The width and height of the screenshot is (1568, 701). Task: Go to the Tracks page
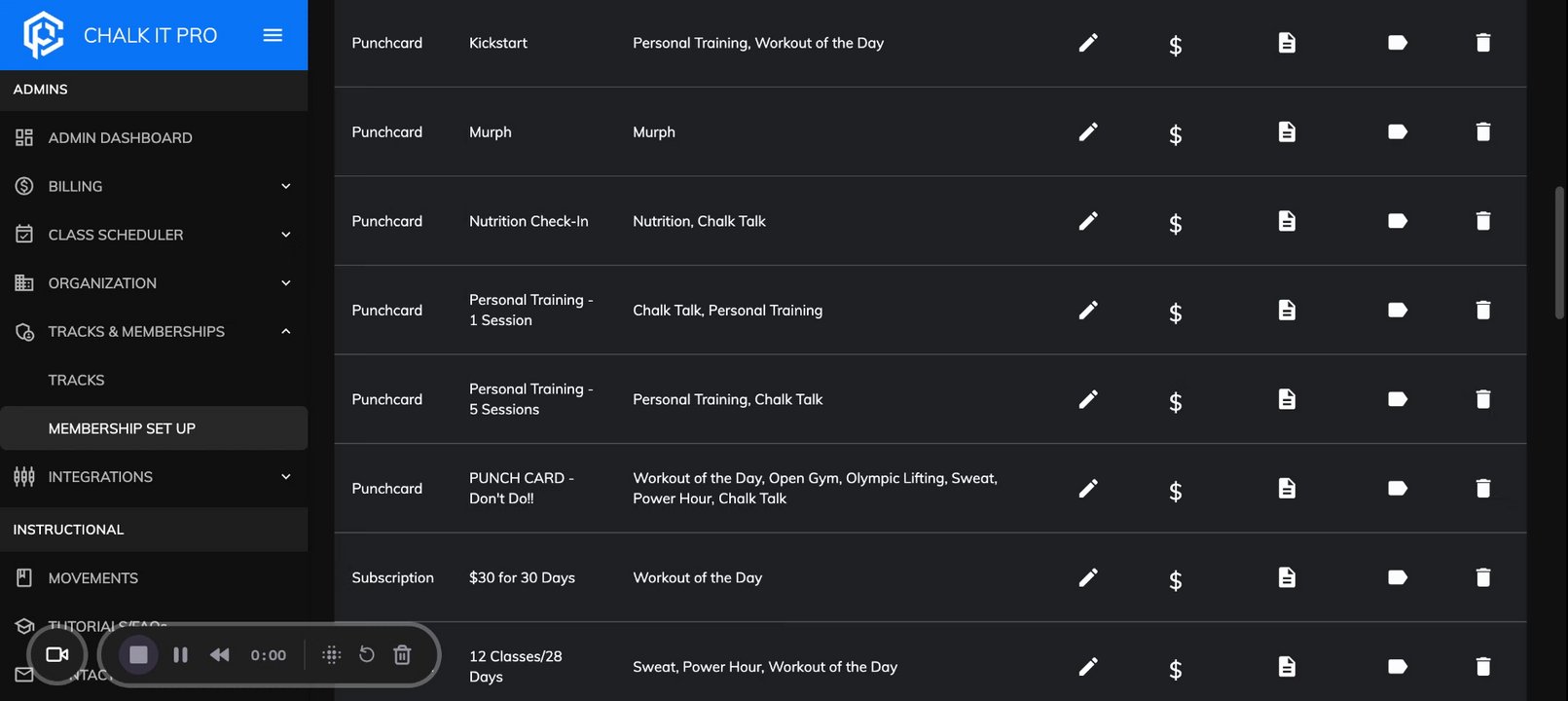point(76,380)
